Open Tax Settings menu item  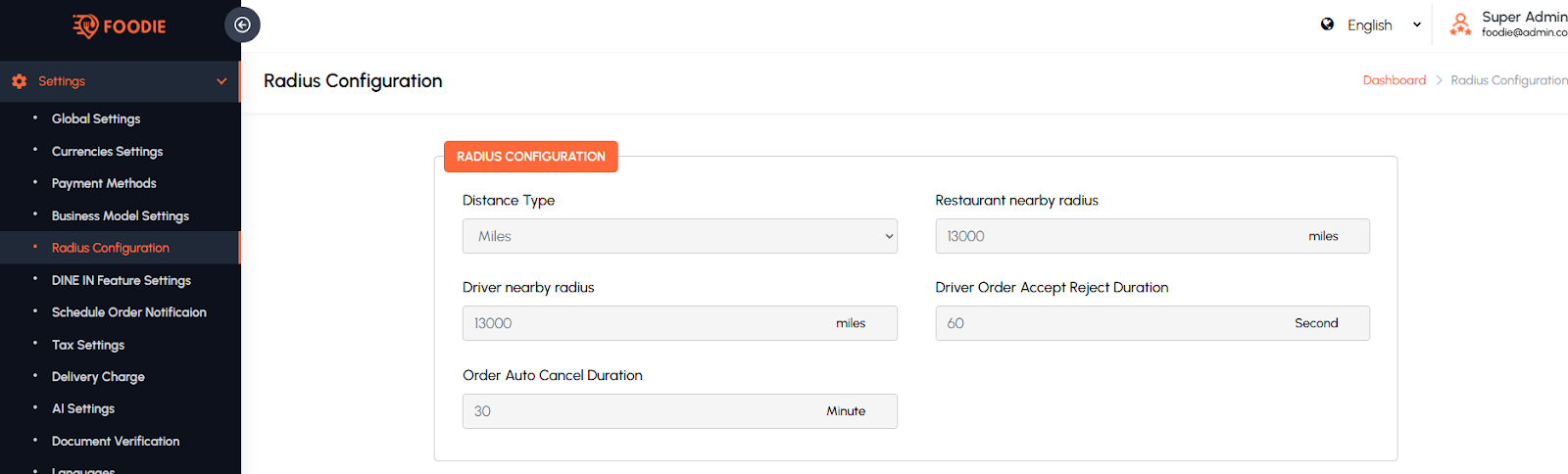88,345
